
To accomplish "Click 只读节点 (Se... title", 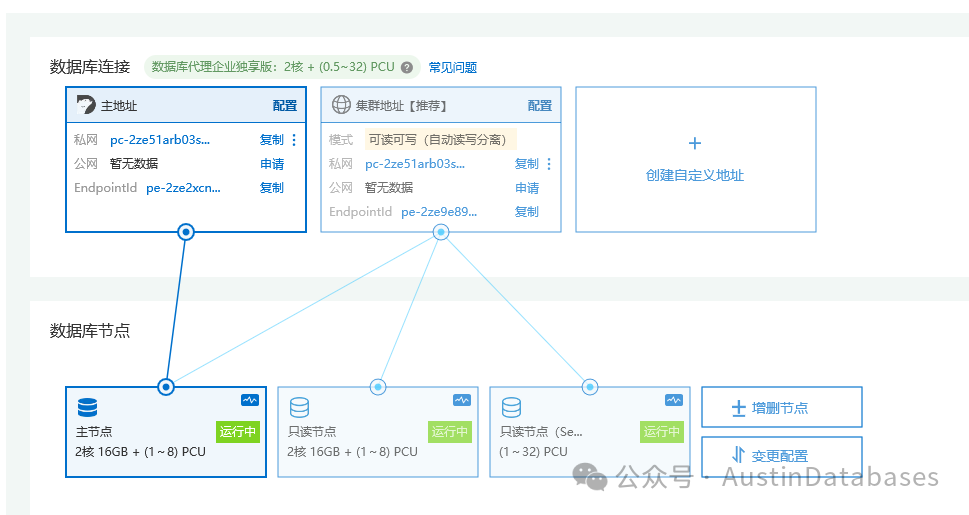I will click(541, 432).
